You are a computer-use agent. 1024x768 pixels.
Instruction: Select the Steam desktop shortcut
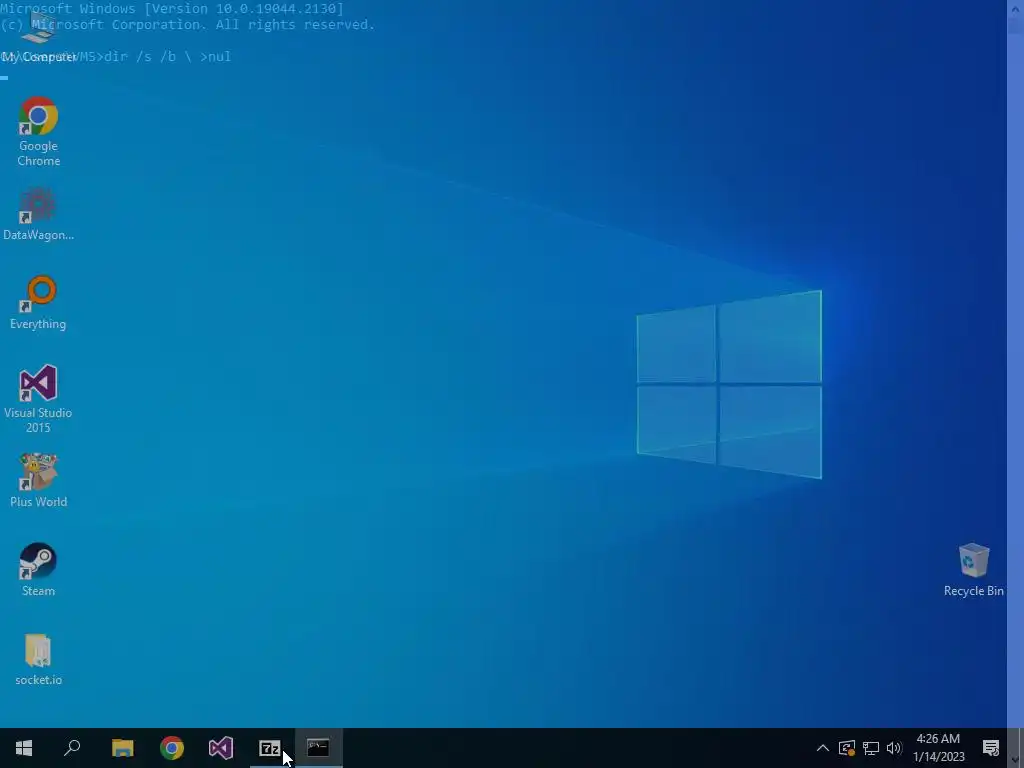[39, 569]
